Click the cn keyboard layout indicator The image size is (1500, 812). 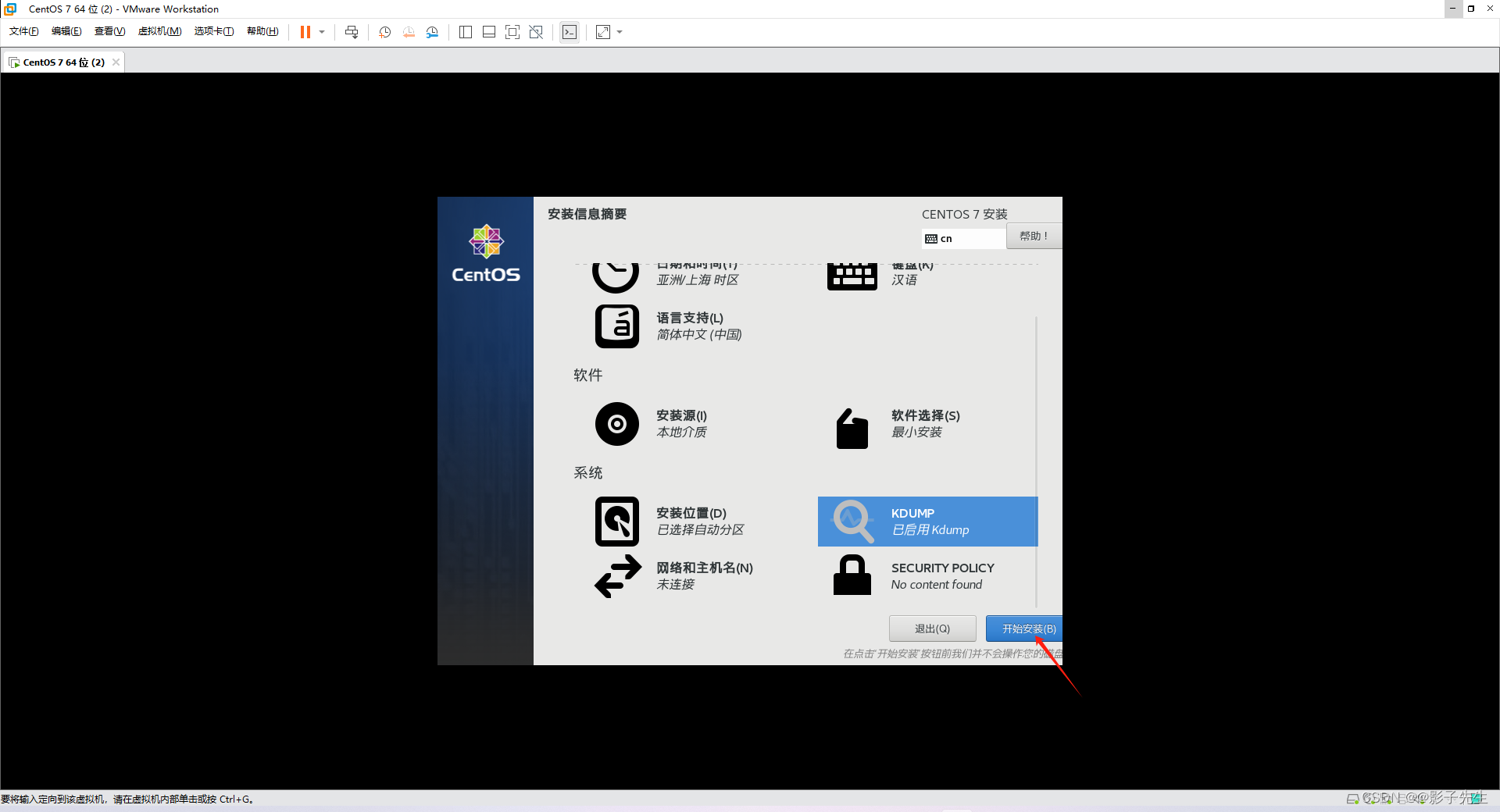[x=964, y=238]
